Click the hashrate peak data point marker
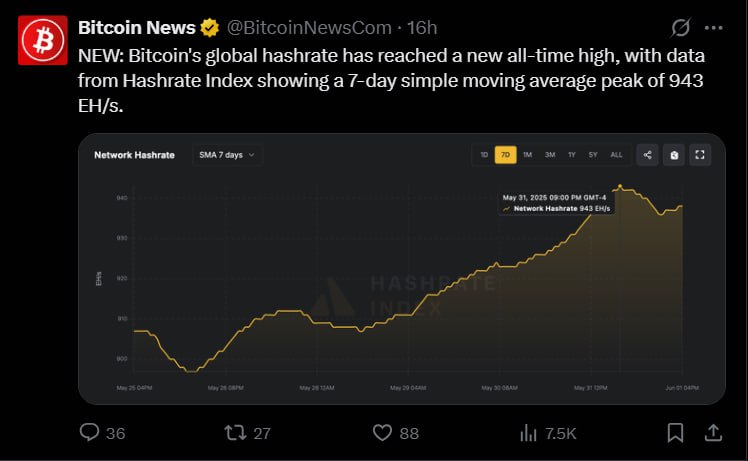The width and height of the screenshot is (748, 461). click(x=620, y=186)
